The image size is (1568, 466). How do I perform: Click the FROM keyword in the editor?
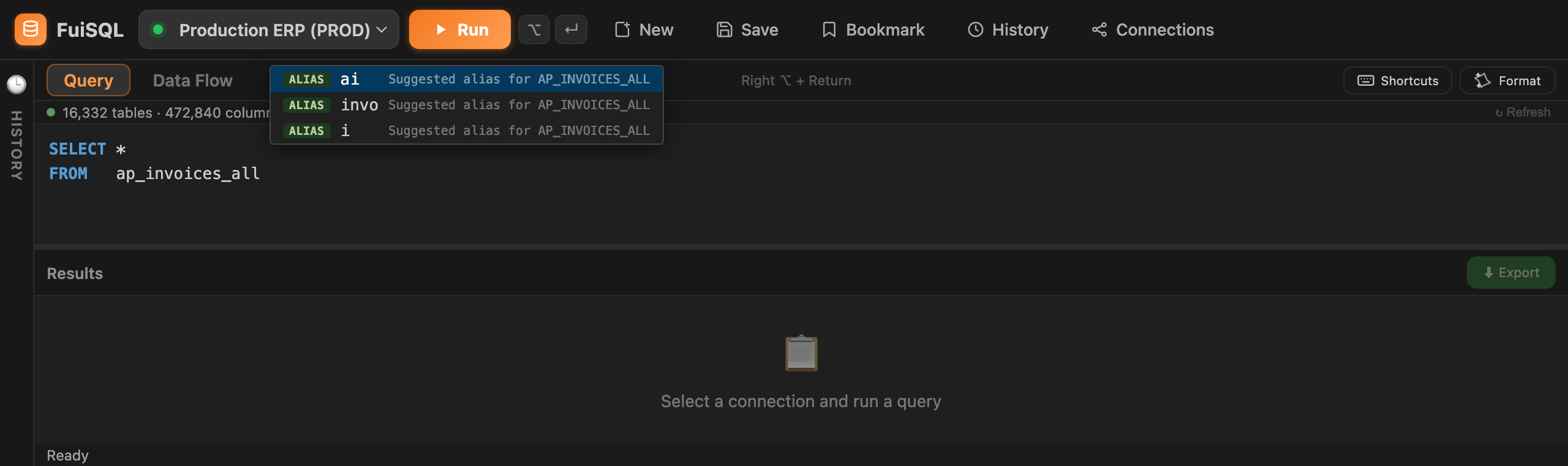(68, 174)
